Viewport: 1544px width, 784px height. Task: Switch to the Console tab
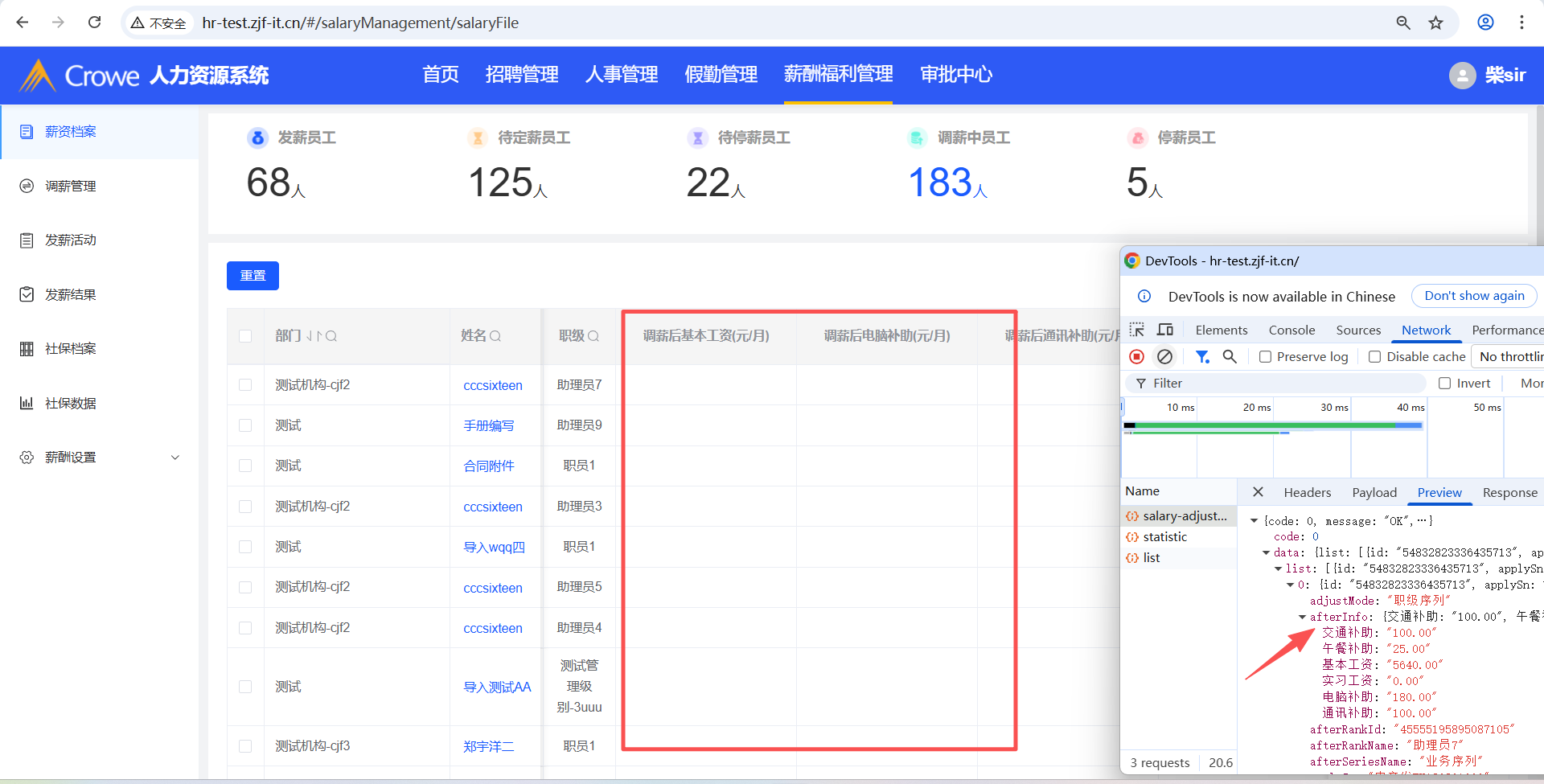[x=1291, y=330]
